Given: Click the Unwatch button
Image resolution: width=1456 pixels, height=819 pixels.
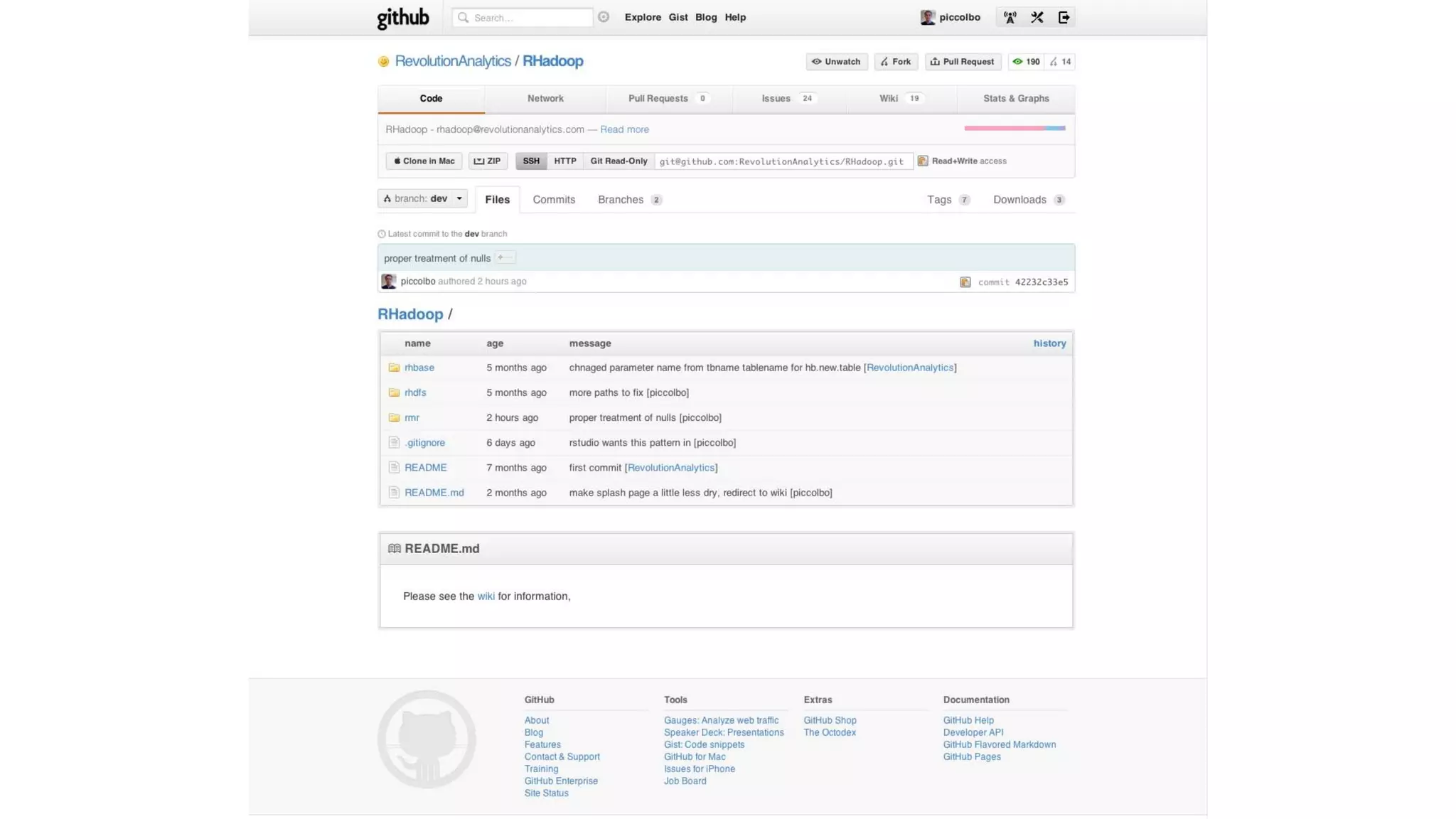Looking at the screenshot, I should 837,62.
